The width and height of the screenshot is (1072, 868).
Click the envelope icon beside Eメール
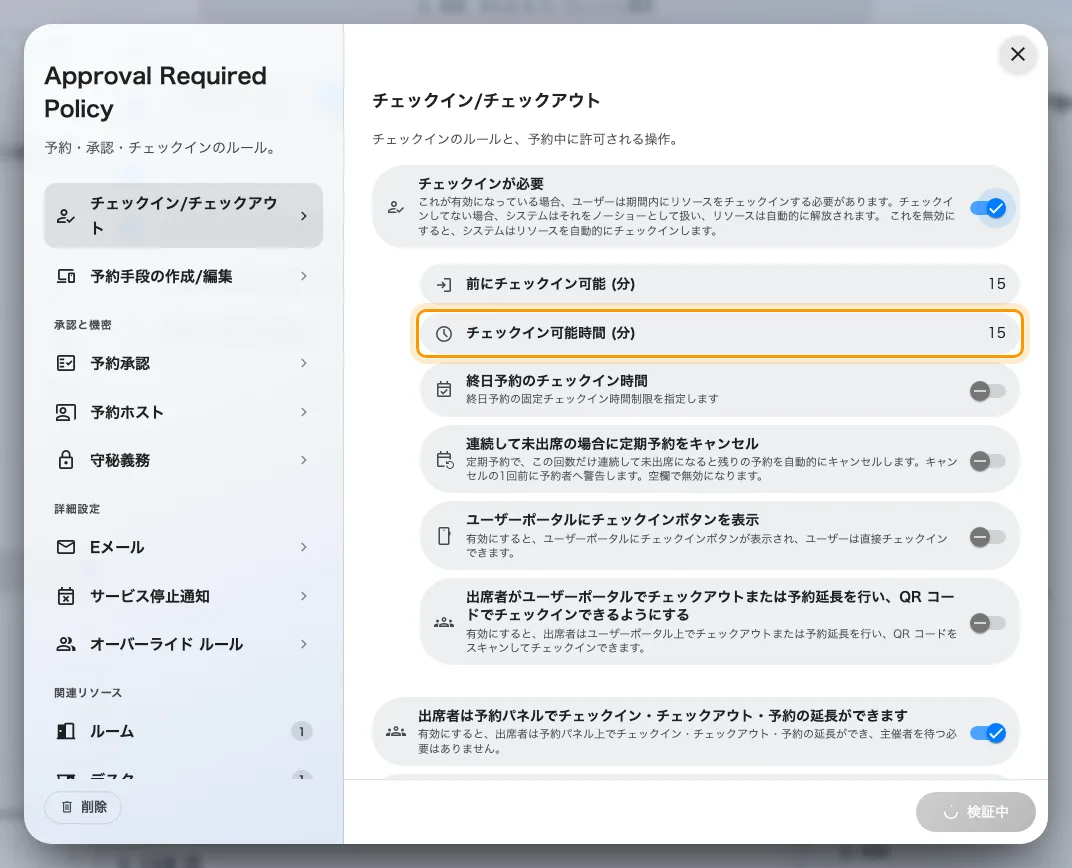(66, 547)
